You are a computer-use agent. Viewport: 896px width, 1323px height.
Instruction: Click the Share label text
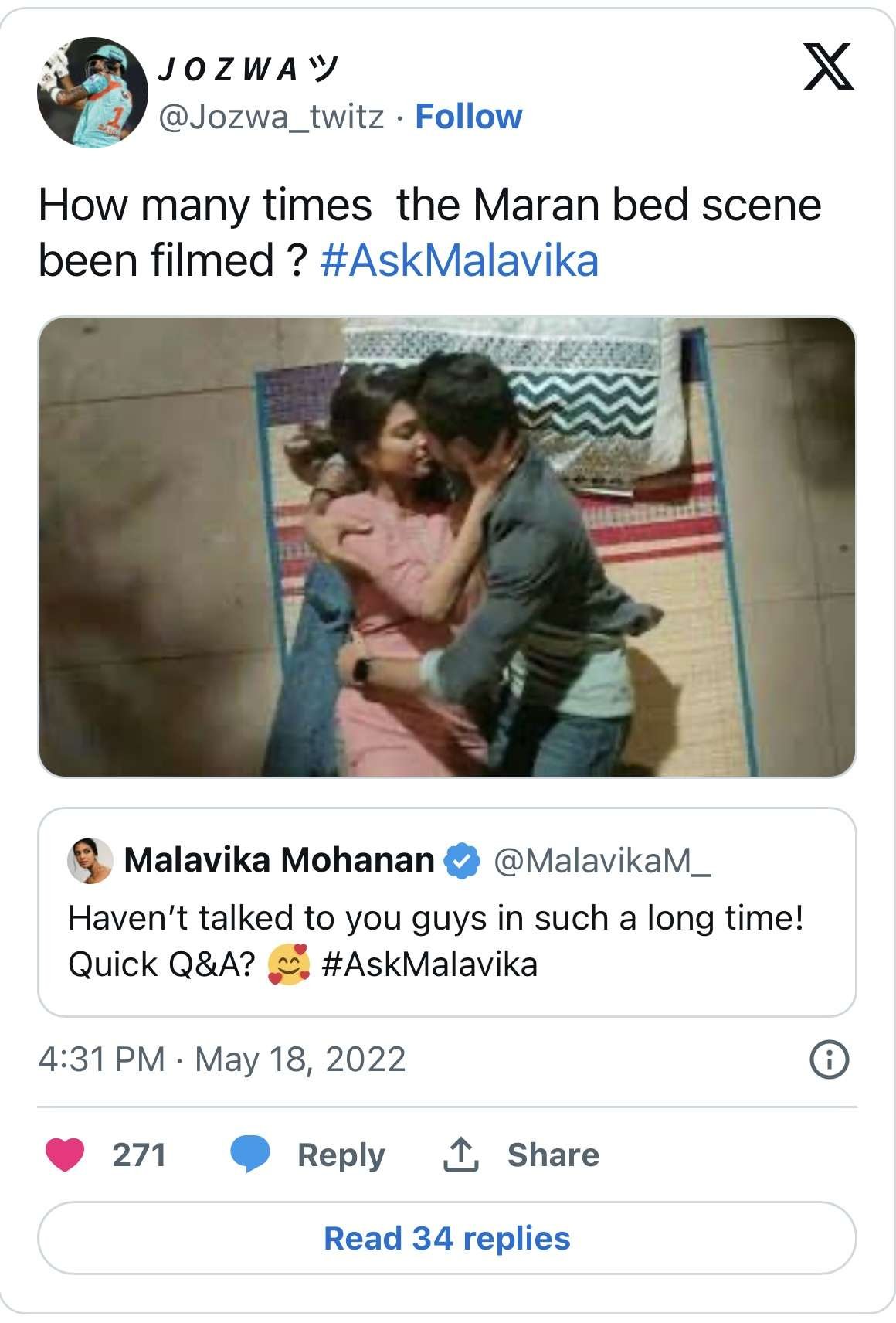coord(553,1155)
